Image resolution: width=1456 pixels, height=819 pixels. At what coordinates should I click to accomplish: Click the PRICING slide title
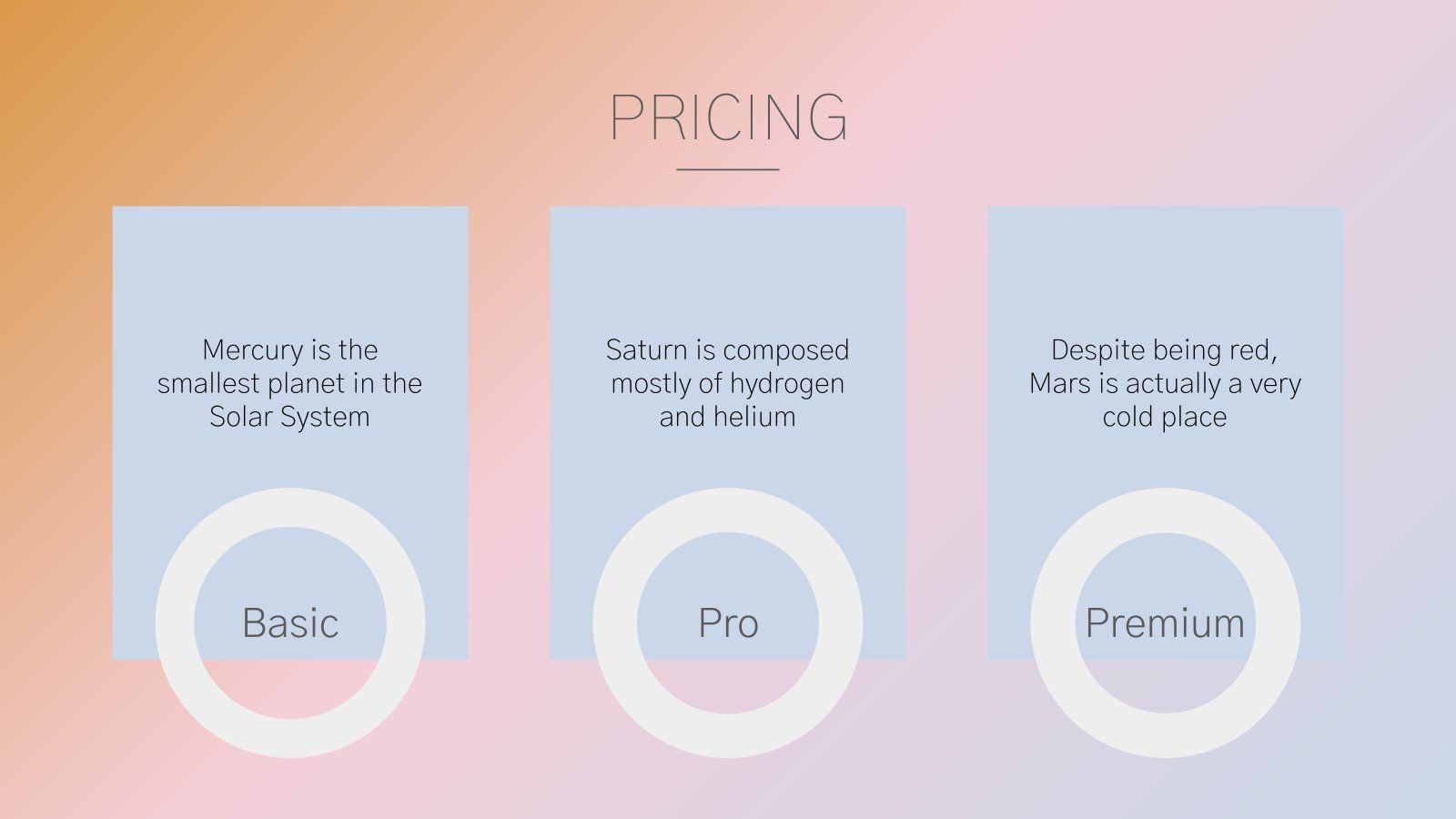pyautogui.click(x=728, y=118)
